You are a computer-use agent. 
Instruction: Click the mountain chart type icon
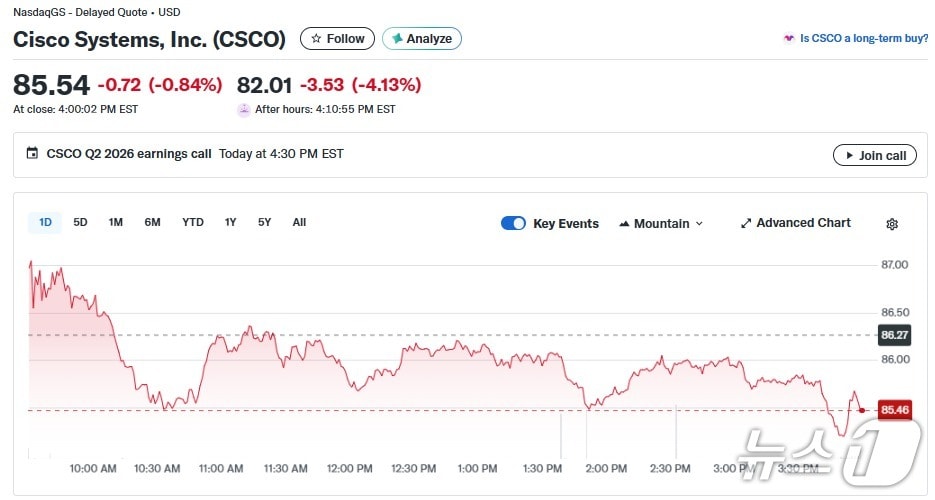(624, 224)
